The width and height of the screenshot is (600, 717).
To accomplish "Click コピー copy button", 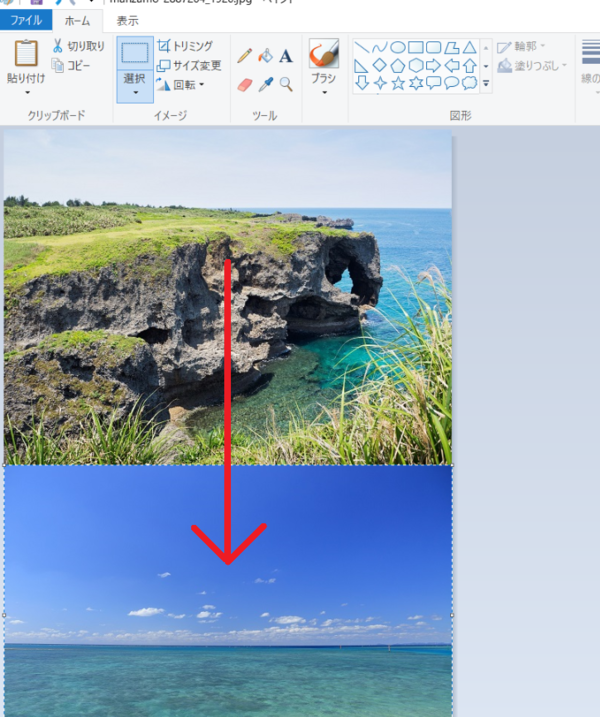I will point(71,66).
